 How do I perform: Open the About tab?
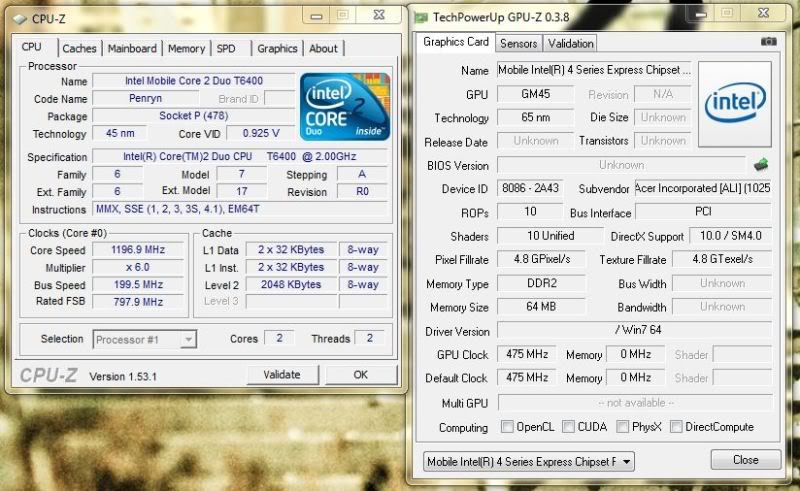323,48
